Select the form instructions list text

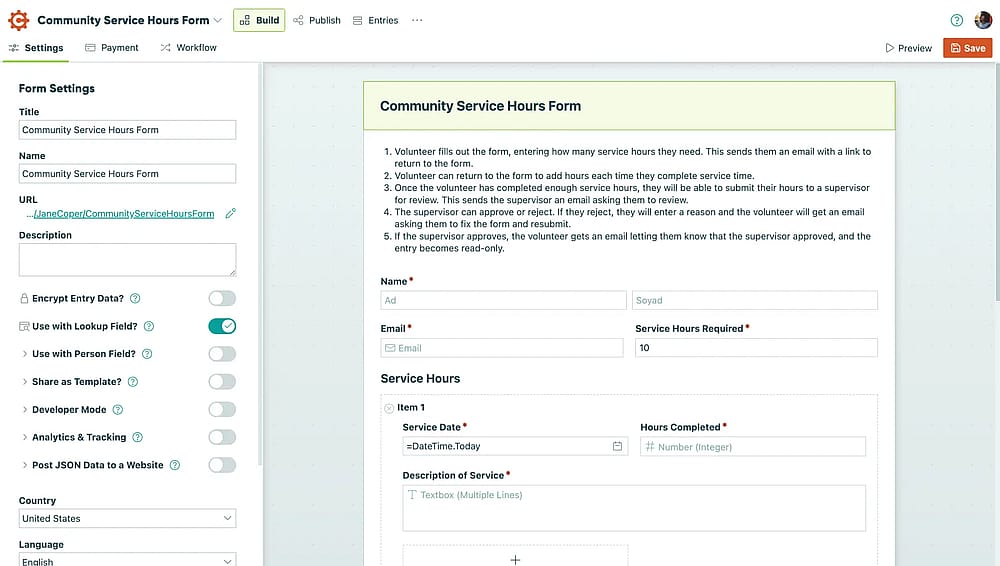(626, 200)
